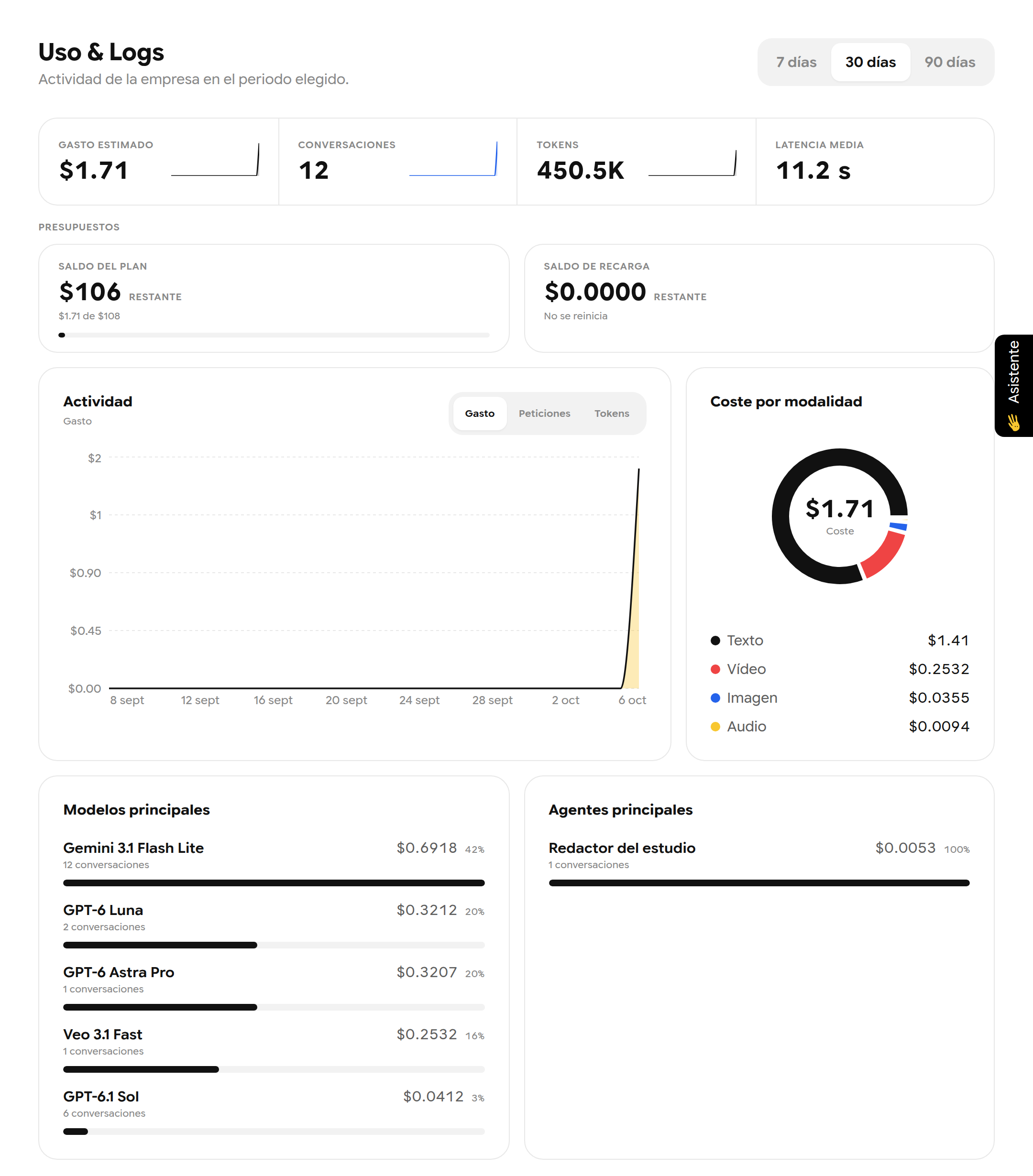Click the yellow Audio legend dot
Screen dimensions: 1033x1176
pyautogui.click(x=715, y=727)
